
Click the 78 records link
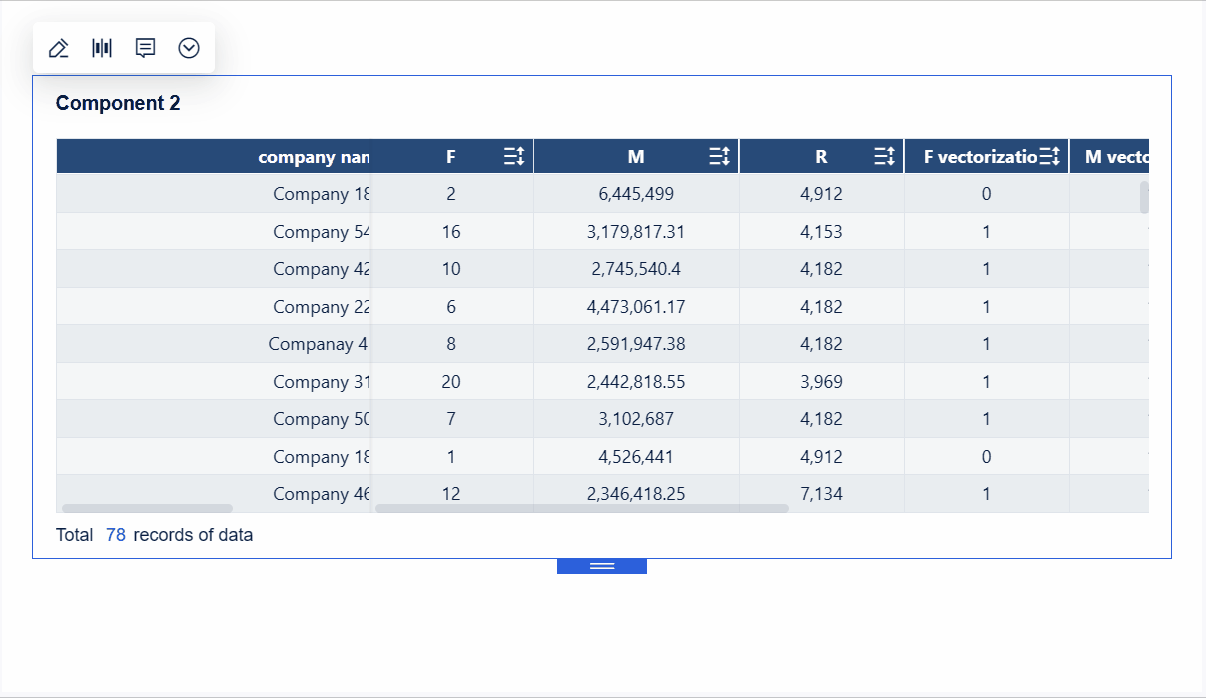coord(114,535)
